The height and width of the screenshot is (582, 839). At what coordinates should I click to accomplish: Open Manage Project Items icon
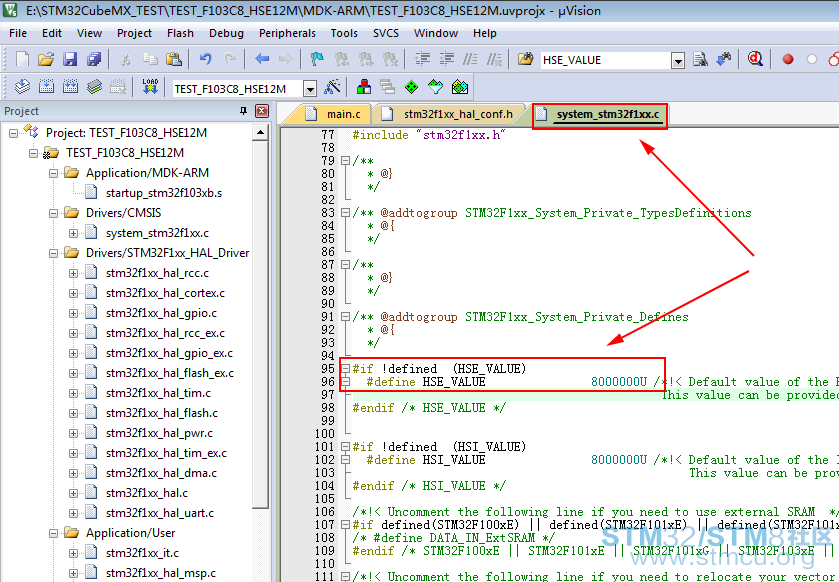tap(364, 87)
